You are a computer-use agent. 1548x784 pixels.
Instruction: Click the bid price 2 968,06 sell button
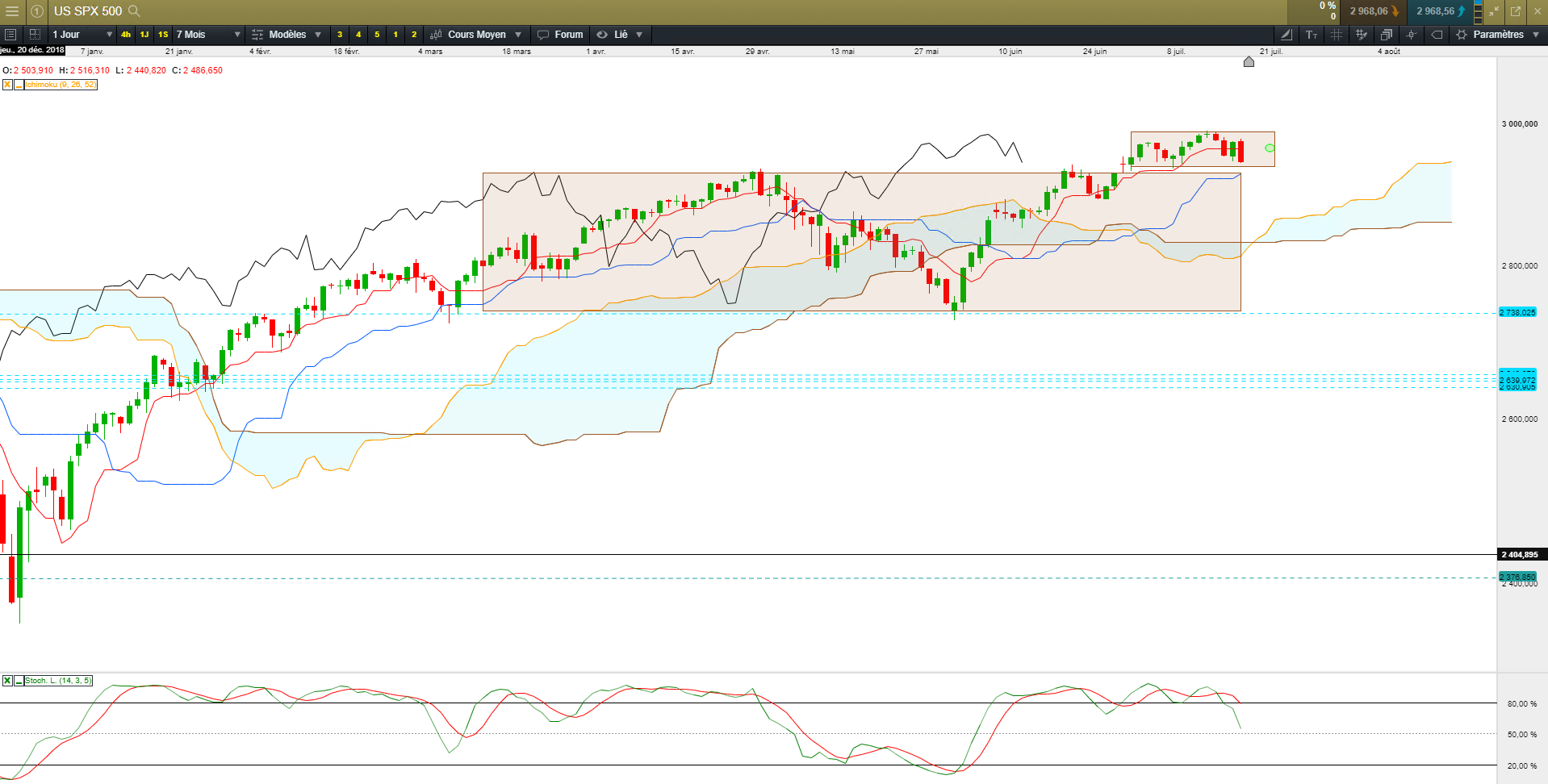pos(1374,11)
